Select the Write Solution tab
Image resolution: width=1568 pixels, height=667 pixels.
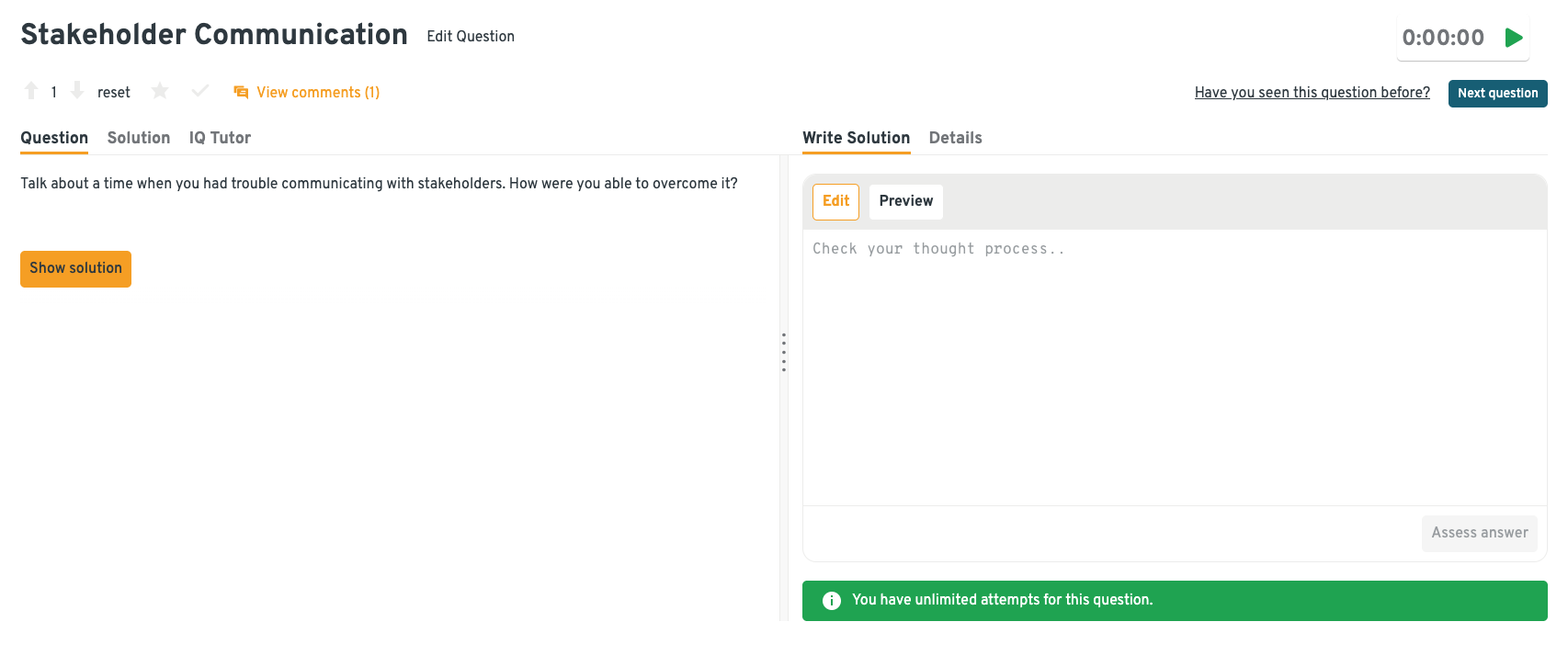(856, 138)
